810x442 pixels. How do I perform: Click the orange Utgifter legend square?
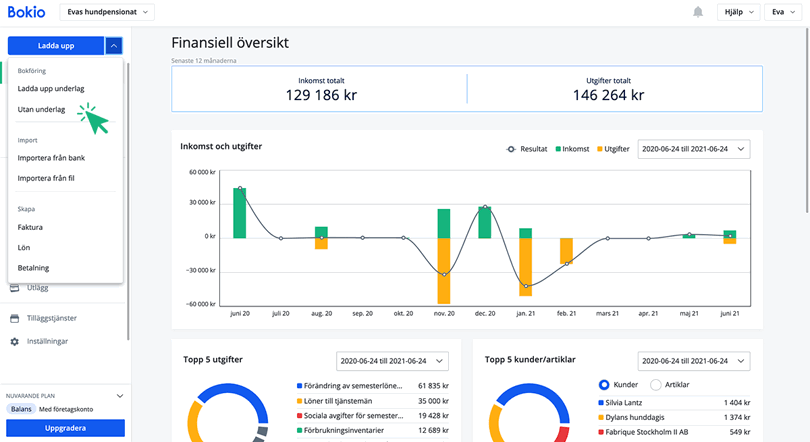[x=602, y=149]
